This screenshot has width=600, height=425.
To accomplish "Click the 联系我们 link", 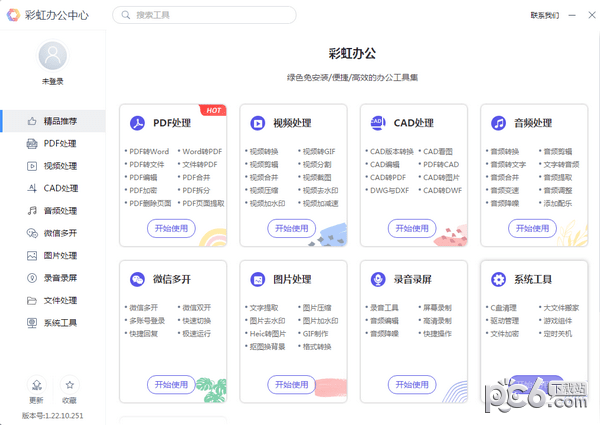I will [545, 15].
